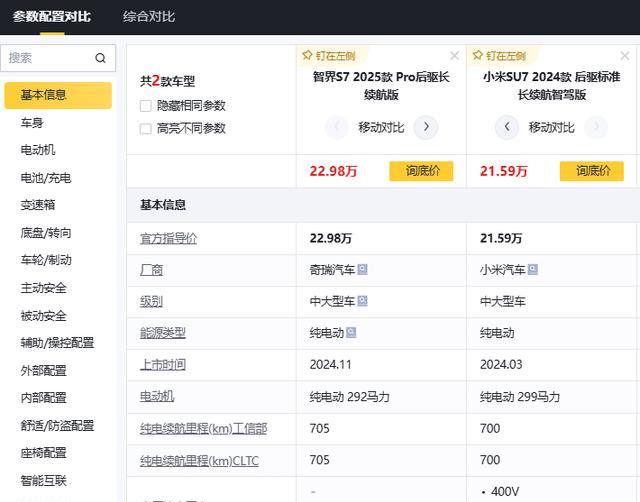Open info icon beside 纯电动 for 智界S7
Screen dimensions: 640x502
(x=351, y=333)
